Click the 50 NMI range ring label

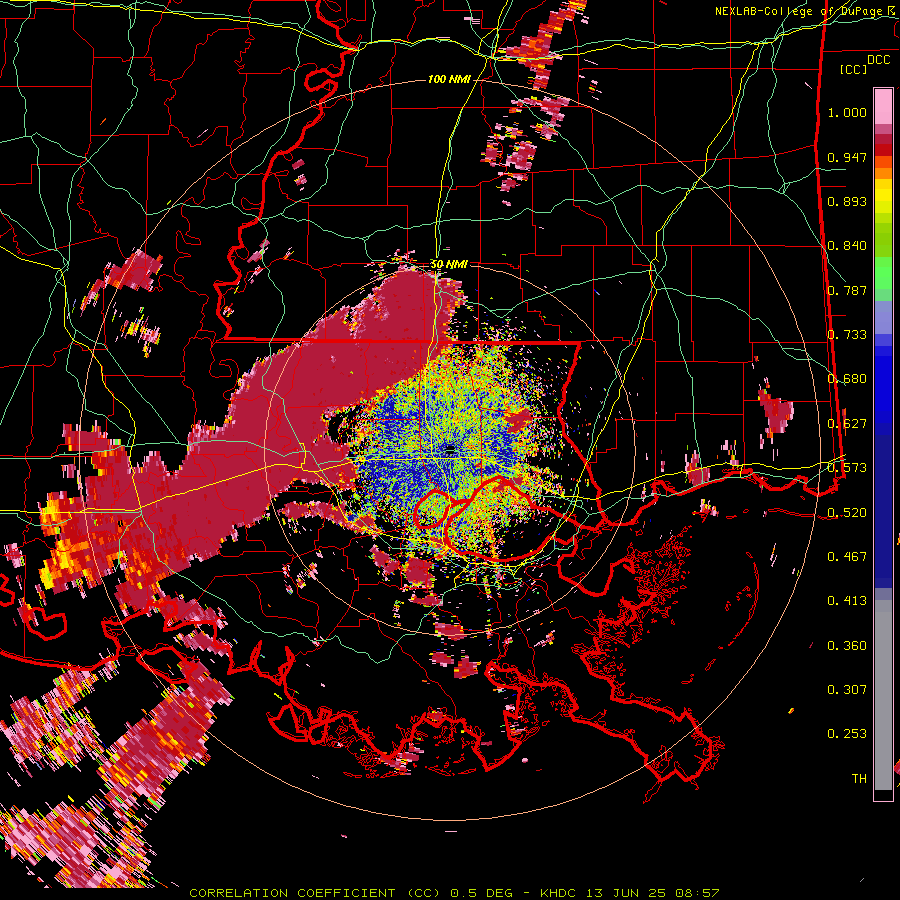pyautogui.click(x=449, y=264)
